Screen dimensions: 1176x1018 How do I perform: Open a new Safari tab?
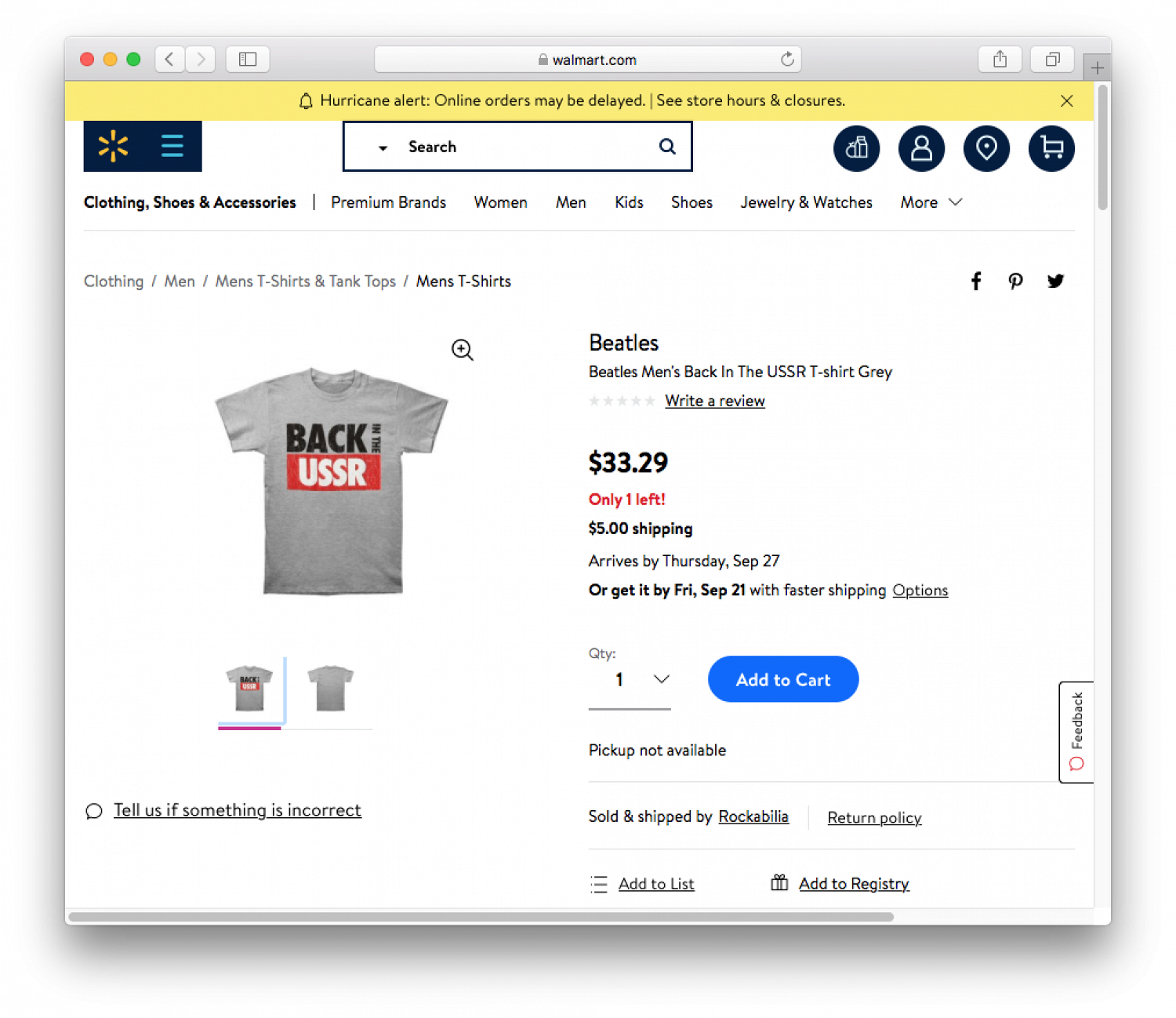[1097, 68]
